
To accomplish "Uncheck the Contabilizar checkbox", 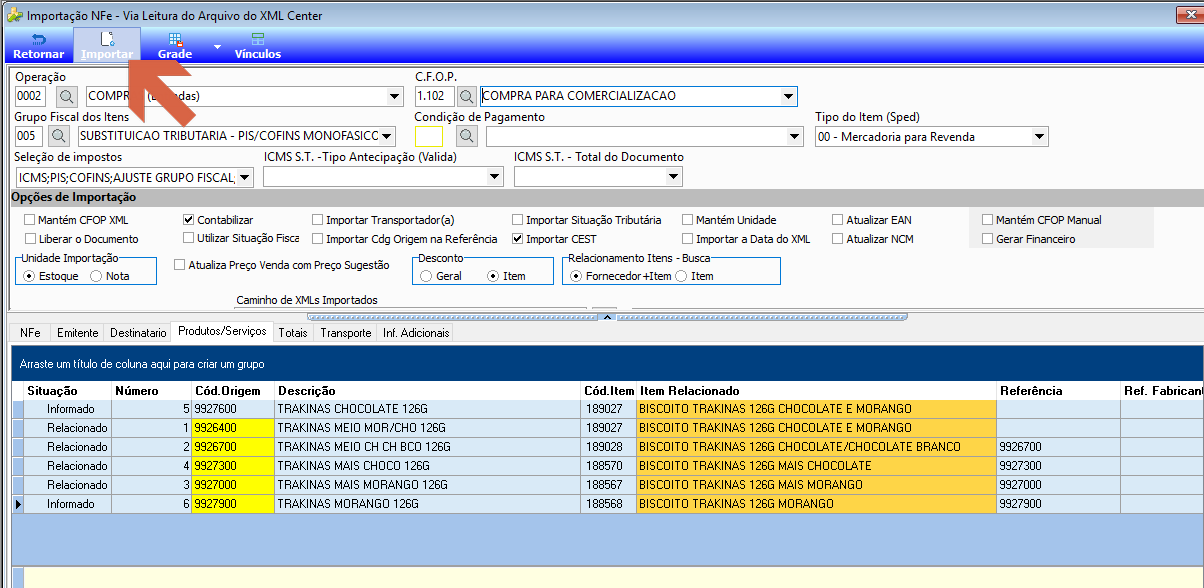I will pyautogui.click(x=188, y=219).
